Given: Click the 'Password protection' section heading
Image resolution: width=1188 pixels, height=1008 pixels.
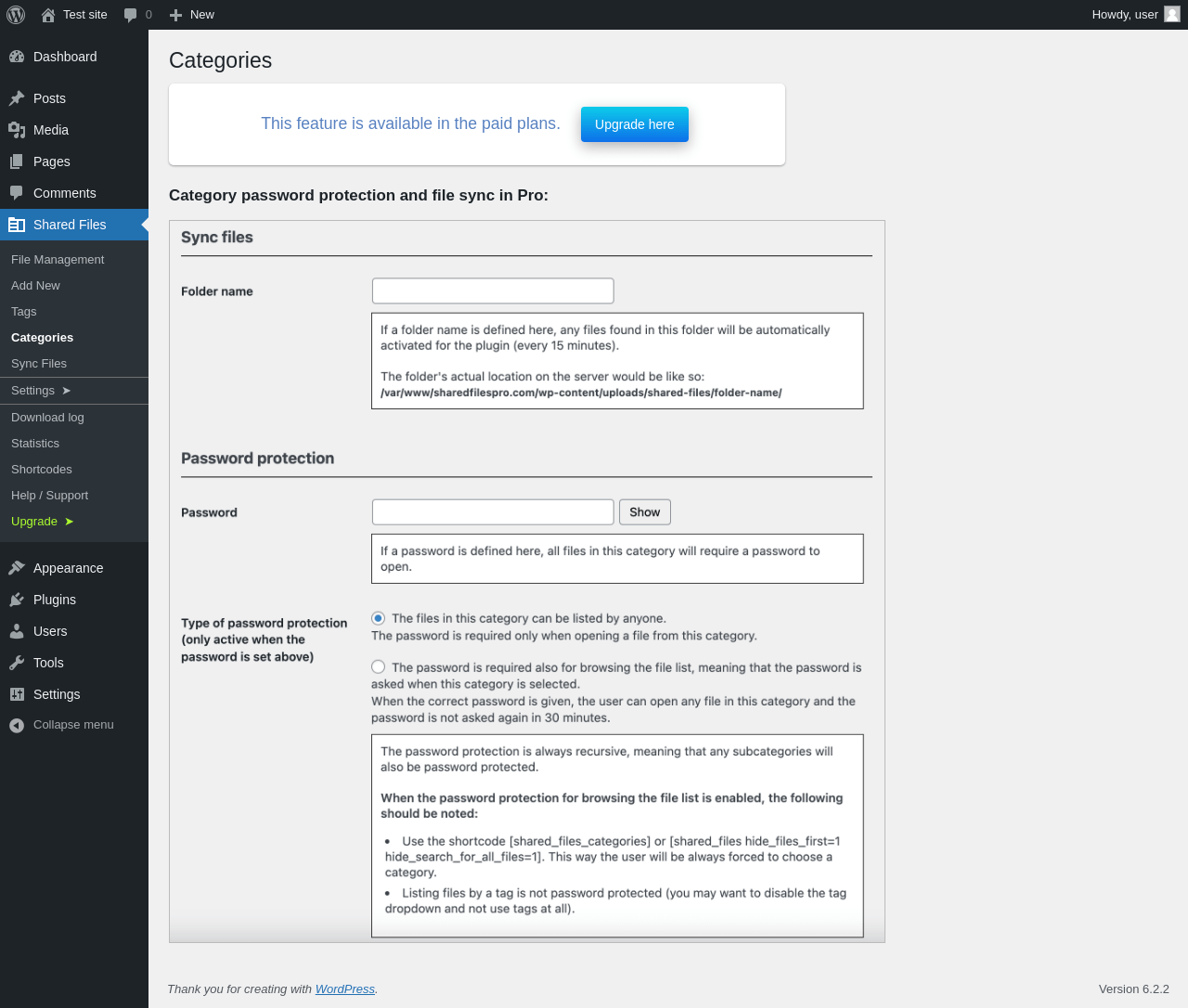Looking at the screenshot, I should (x=257, y=459).
